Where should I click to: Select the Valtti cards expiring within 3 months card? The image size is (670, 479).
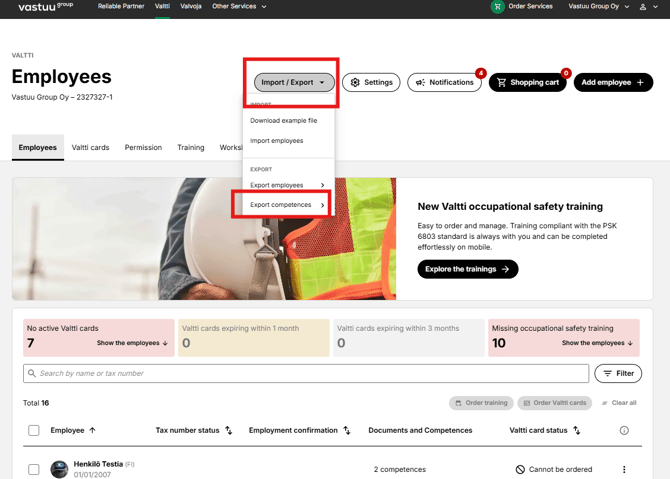(x=408, y=338)
